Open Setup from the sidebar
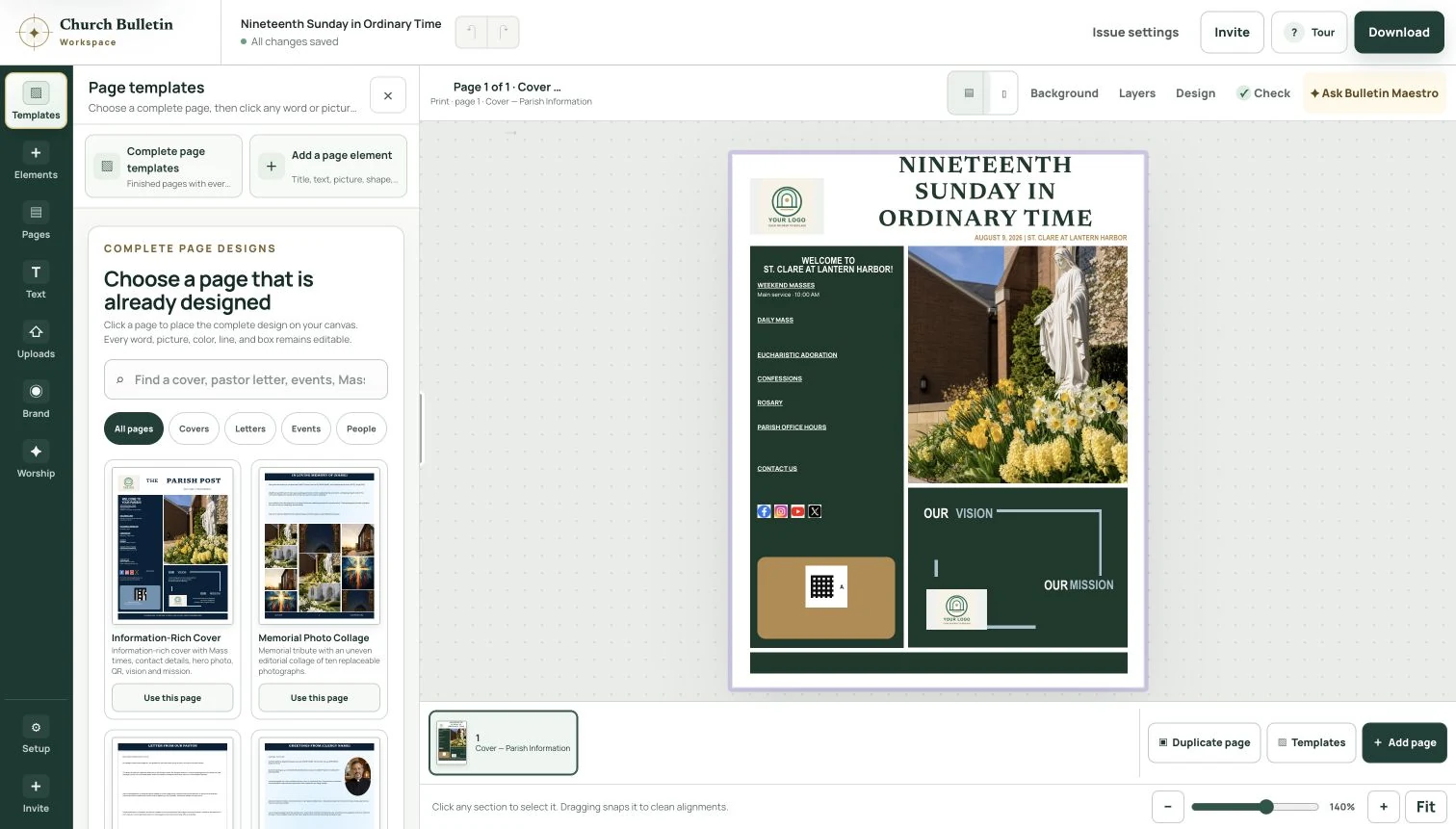The width and height of the screenshot is (1456, 829). point(36,736)
